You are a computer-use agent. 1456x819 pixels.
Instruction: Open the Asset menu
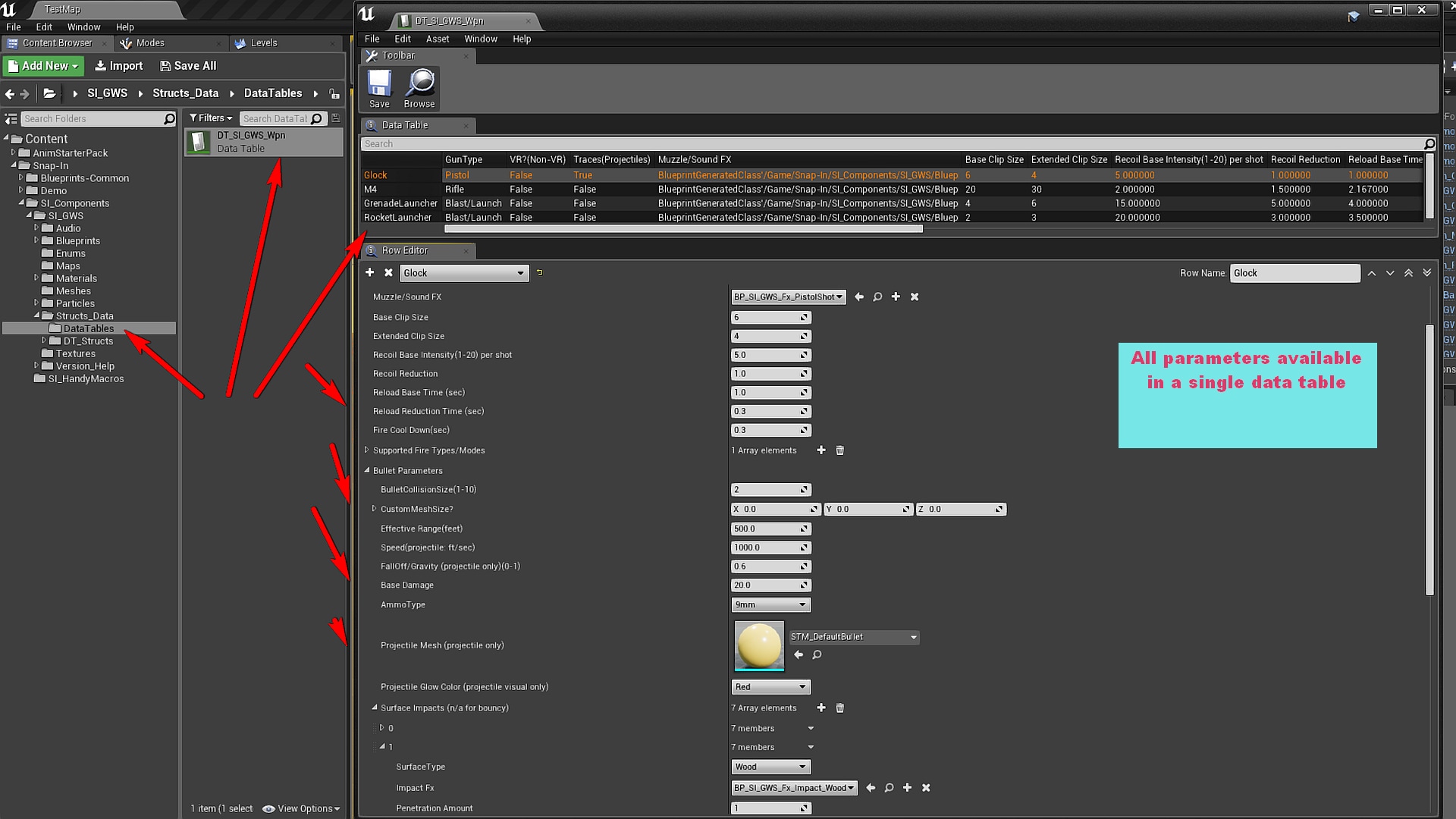pyautogui.click(x=438, y=39)
